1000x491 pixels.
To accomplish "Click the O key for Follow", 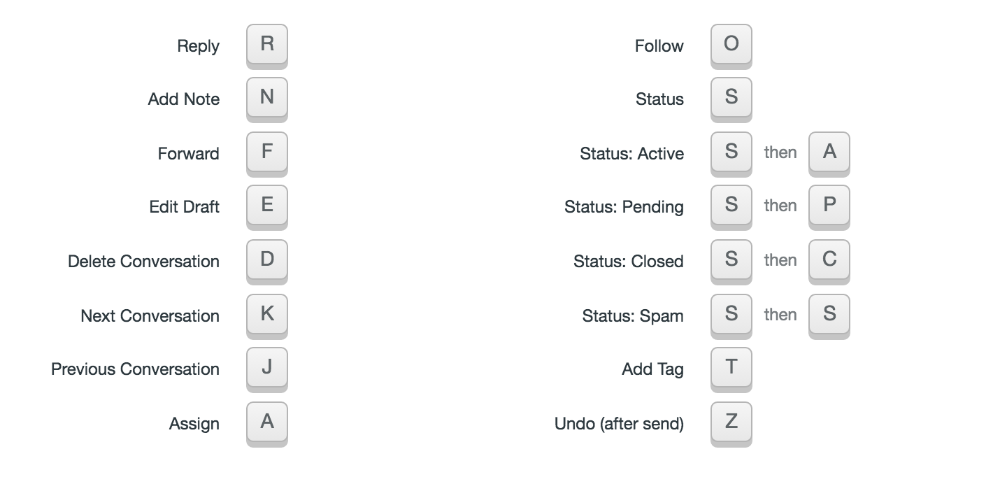I will [731, 45].
